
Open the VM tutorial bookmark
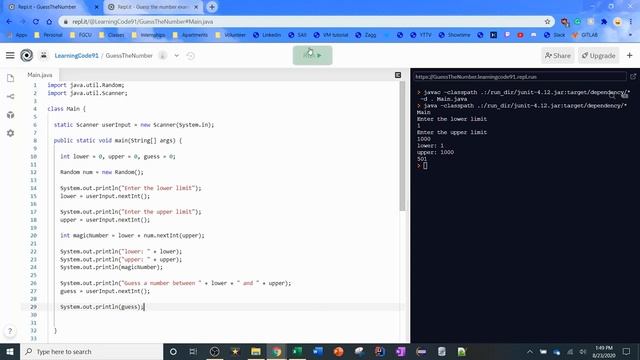(x=331, y=35)
